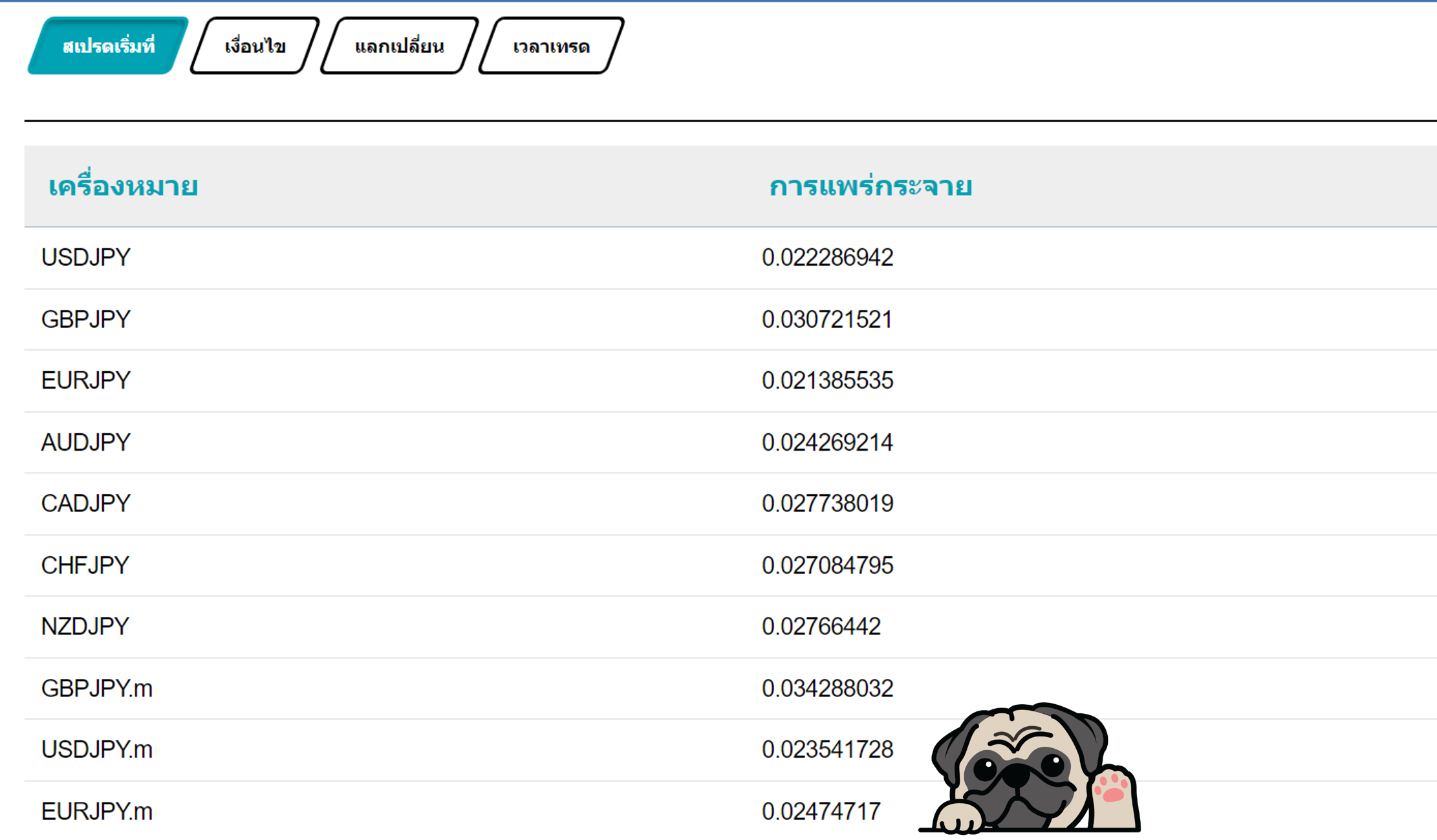Click spread value 0.021385535

pyautogui.click(x=828, y=380)
